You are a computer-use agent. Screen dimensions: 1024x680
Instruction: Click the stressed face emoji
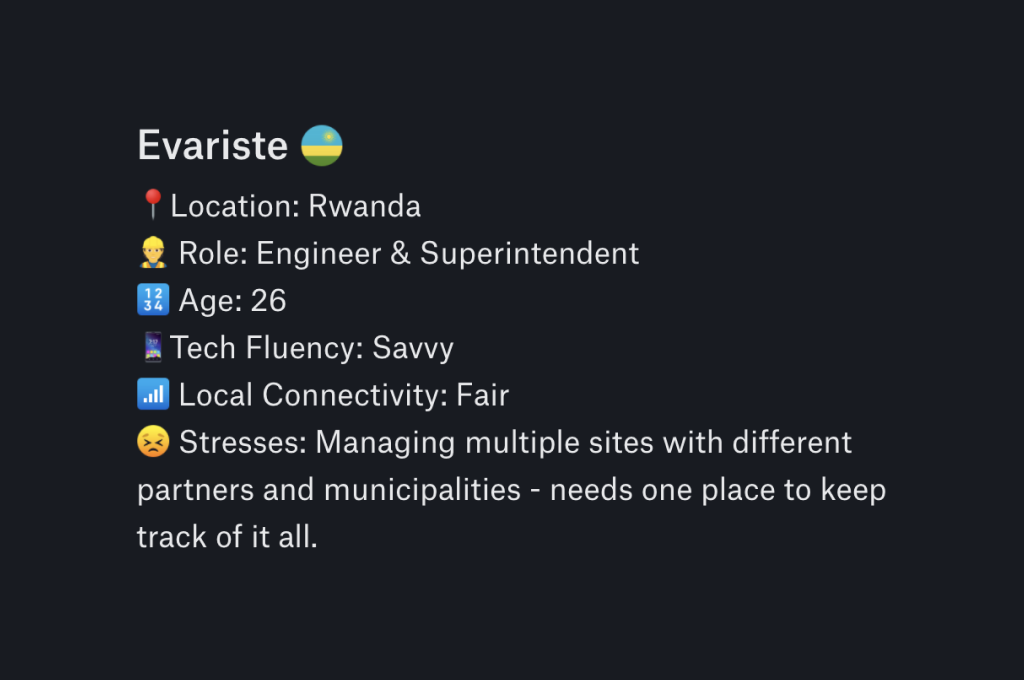pos(153,442)
